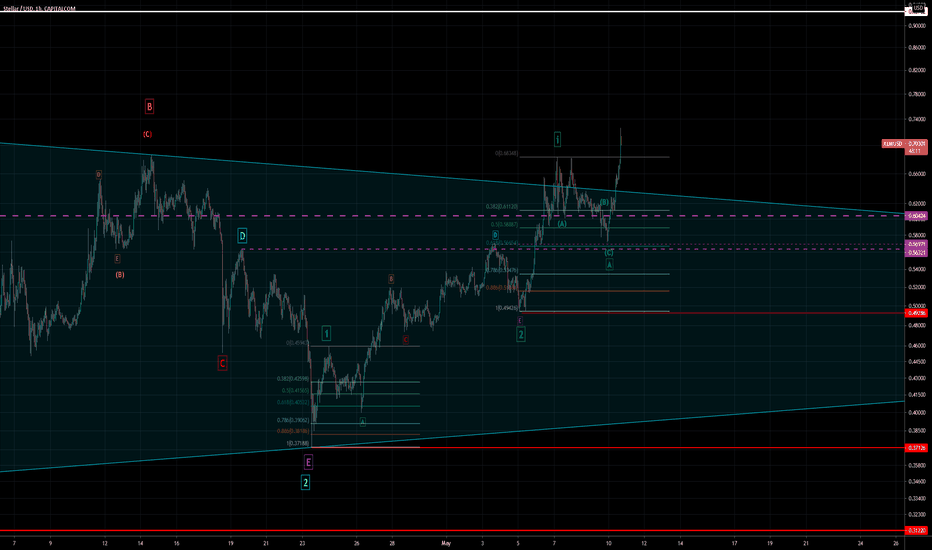Viewport: 932px width, 550px height.
Task: Select the 0.382(0.61120) Fibonacci level label
Action: point(502,207)
